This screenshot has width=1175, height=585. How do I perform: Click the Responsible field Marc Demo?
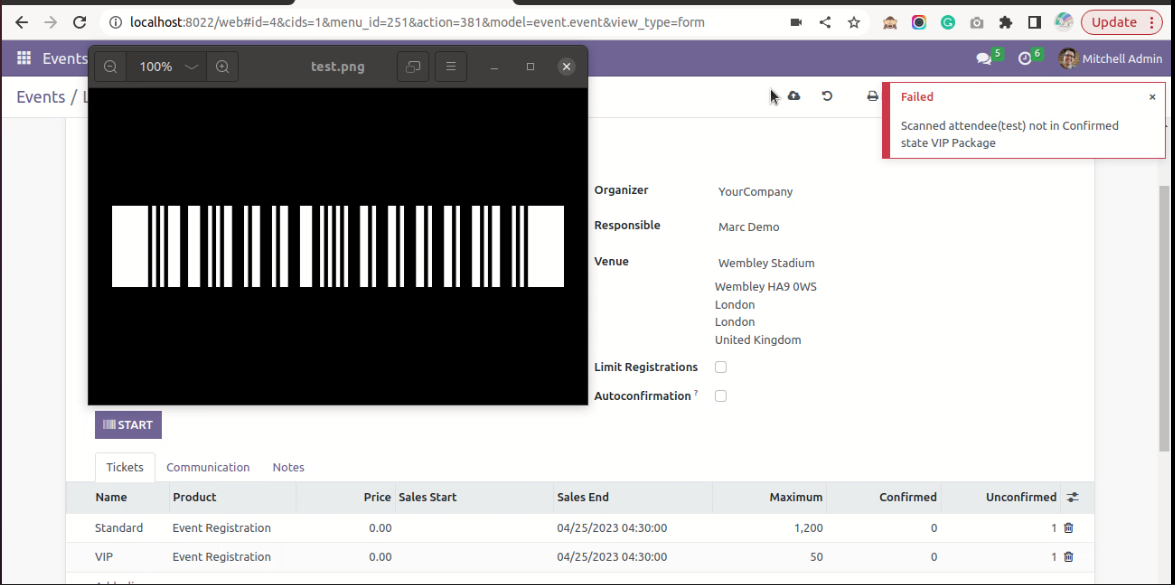tap(749, 227)
